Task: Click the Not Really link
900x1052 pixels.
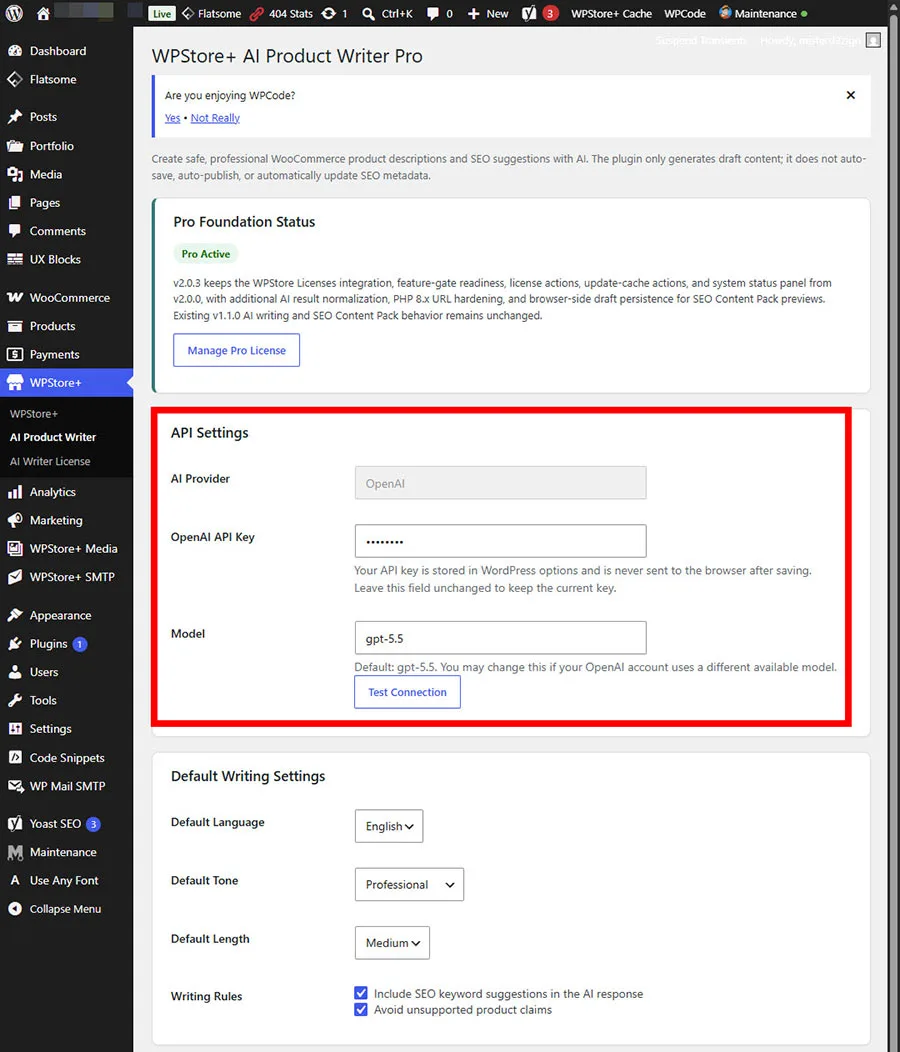Action: pos(215,118)
